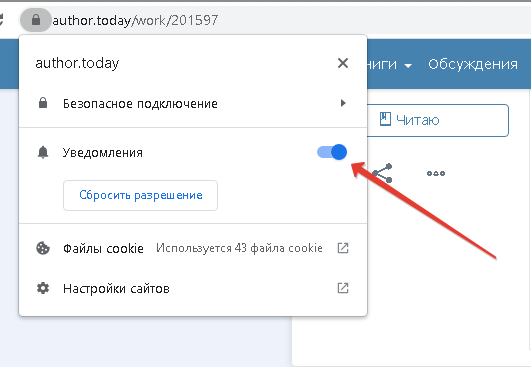Click the URL author.today/work/201597 in address bar
This screenshot has height=367, width=531.
click(135, 20)
